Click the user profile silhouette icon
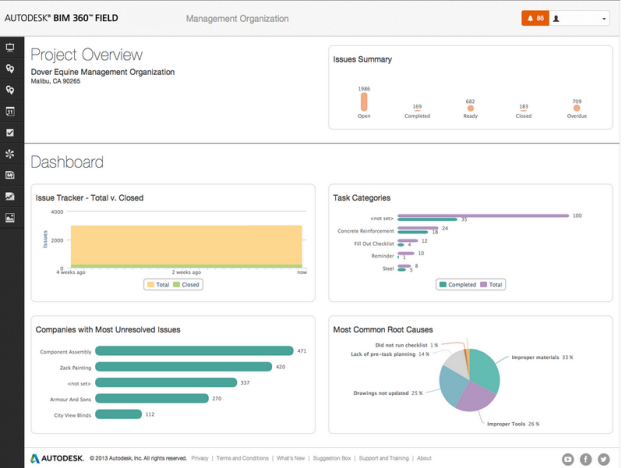 (556, 19)
